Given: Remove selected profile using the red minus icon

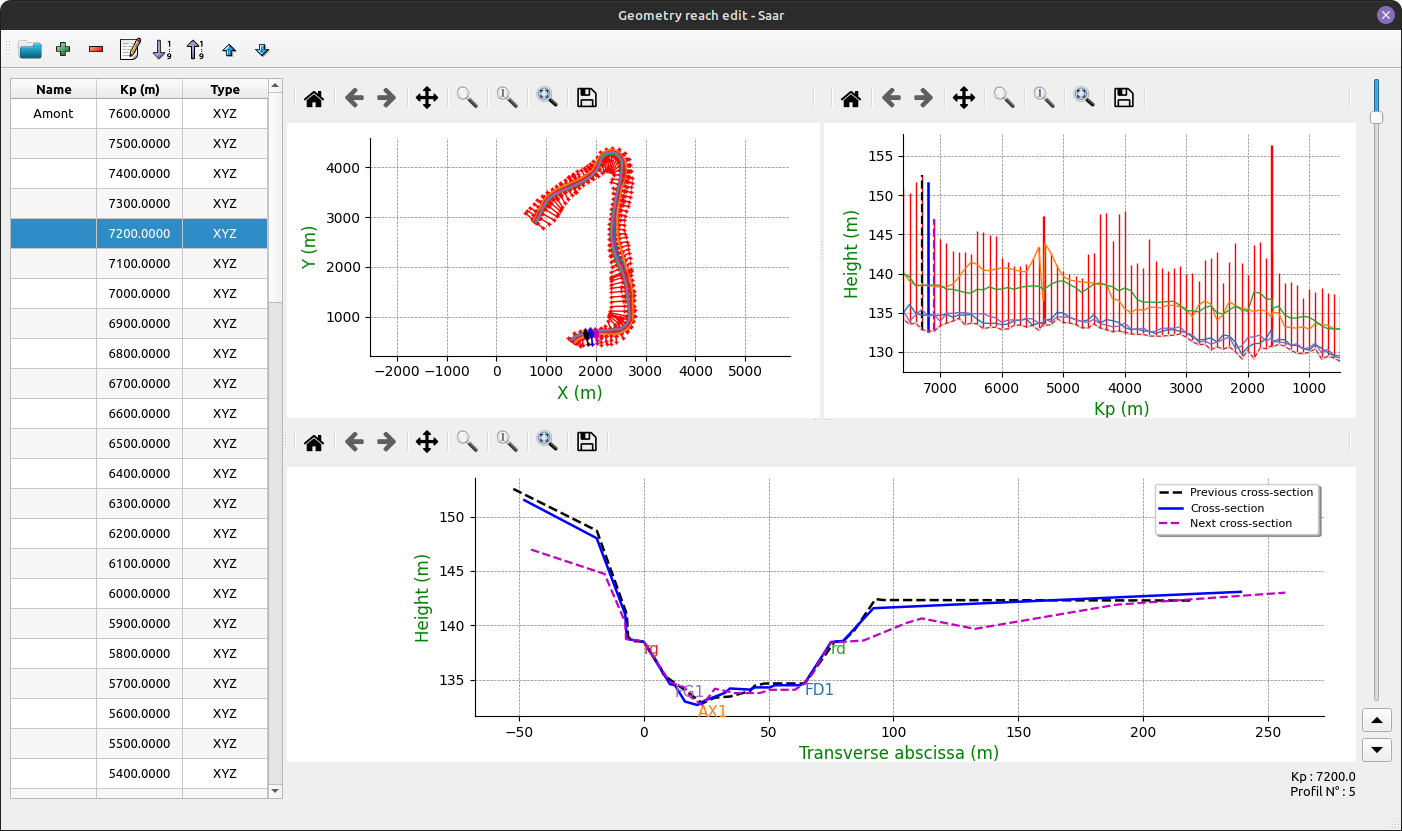Looking at the screenshot, I should point(95,49).
